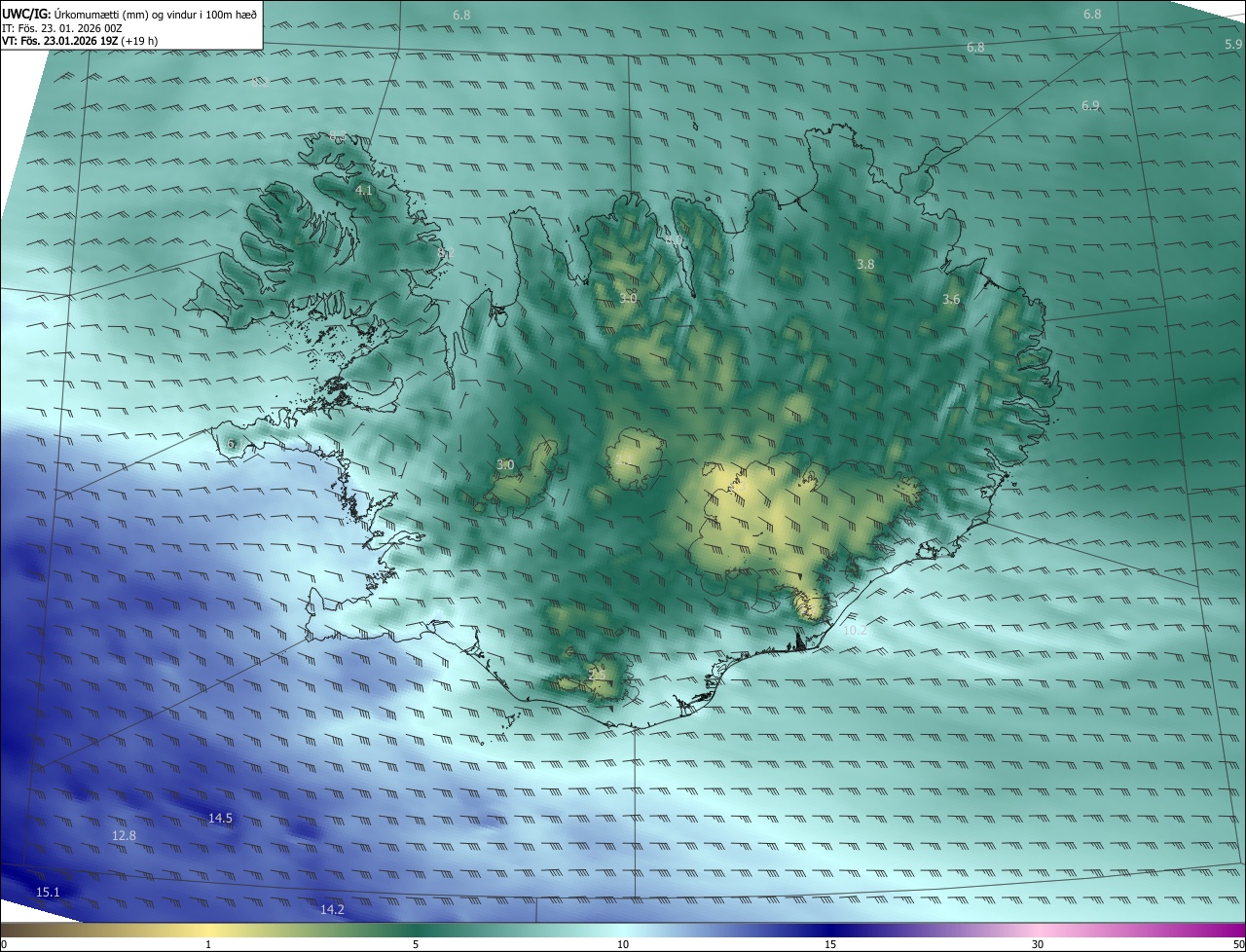
Task: Pick the yellow section of the colour scale
Action: pyautogui.click(x=208, y=930)
